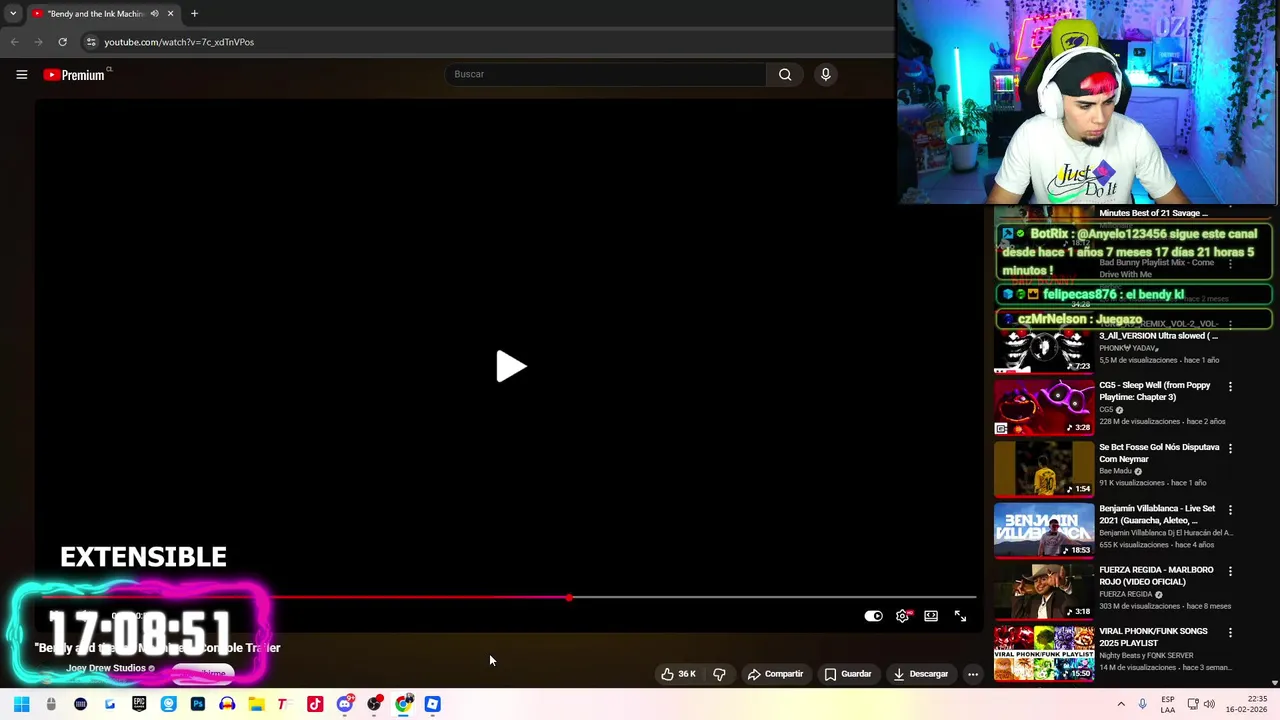1280x720 pixels.
Task: Open Epic Games launcher from taskbar
Action: coord(139,704)
